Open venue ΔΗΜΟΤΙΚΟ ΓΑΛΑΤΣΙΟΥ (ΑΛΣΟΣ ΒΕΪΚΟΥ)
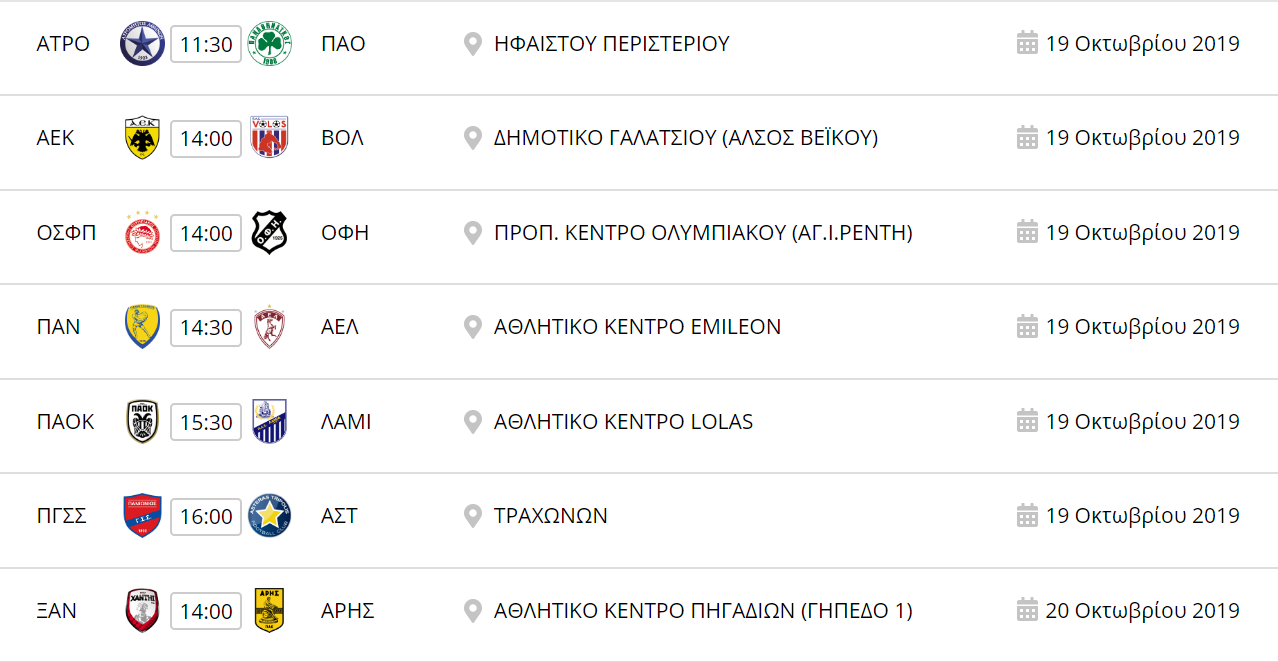 (x=686, y=138)
